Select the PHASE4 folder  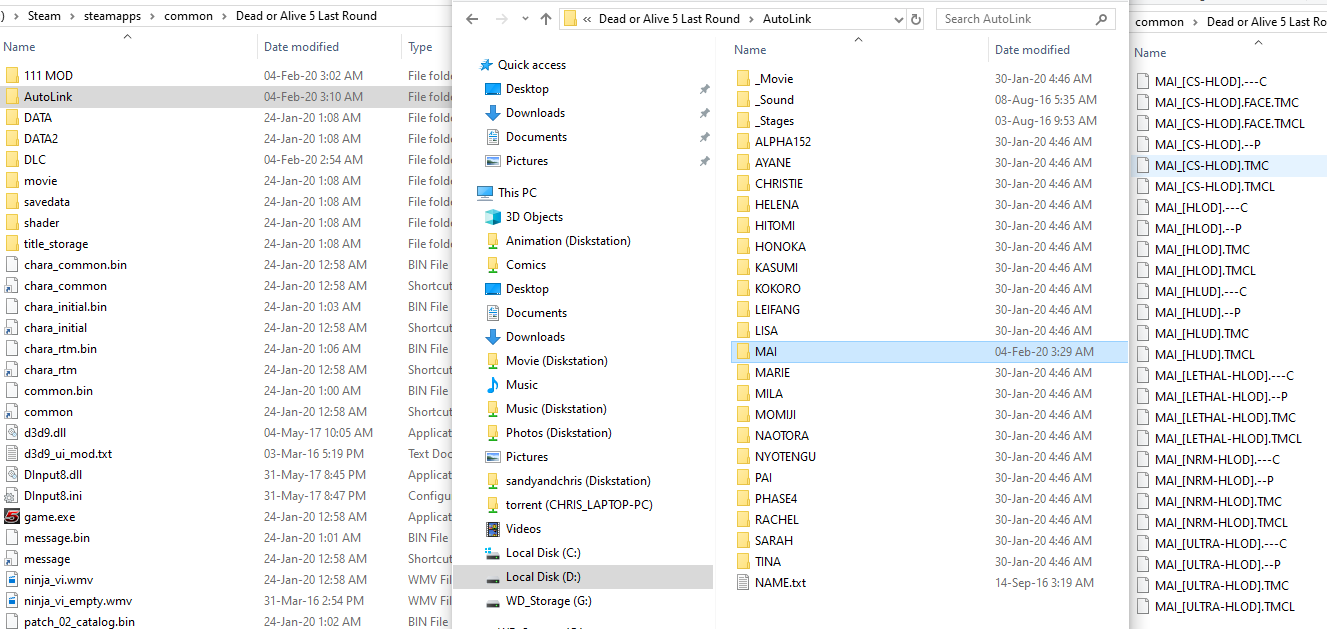776,499
